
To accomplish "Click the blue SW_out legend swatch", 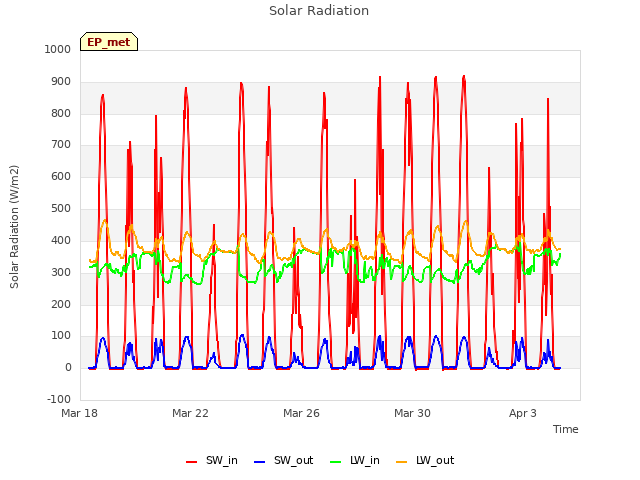I will click(x=260, y=462).
